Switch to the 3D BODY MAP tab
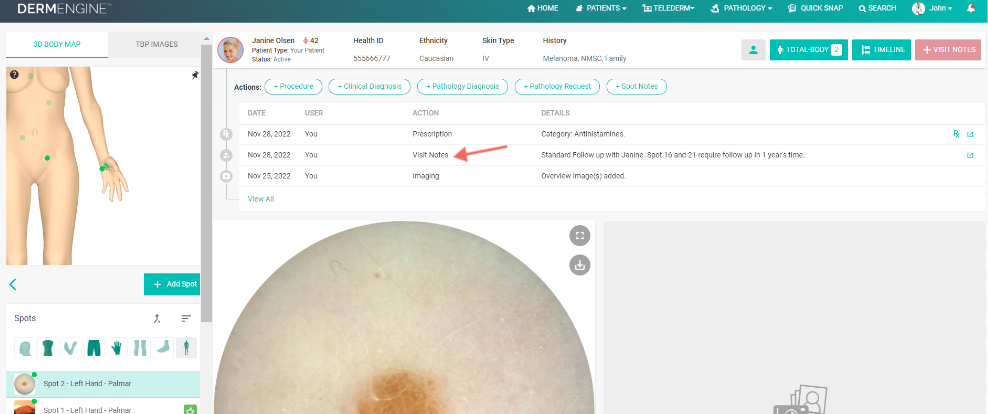The width and height of the screenshot is (988, 414). point(57,45)
